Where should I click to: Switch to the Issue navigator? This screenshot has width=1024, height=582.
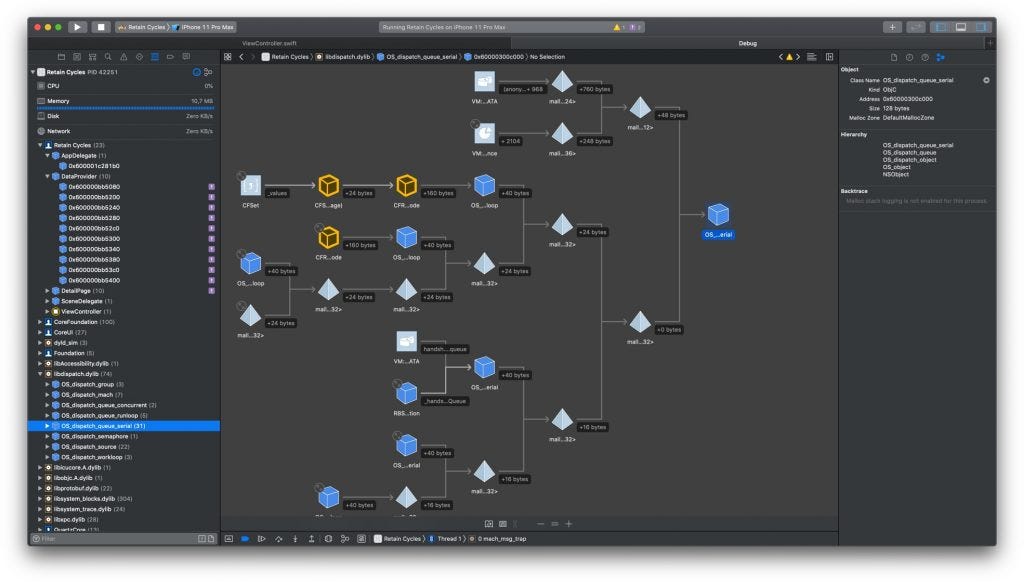click(124, 57)
